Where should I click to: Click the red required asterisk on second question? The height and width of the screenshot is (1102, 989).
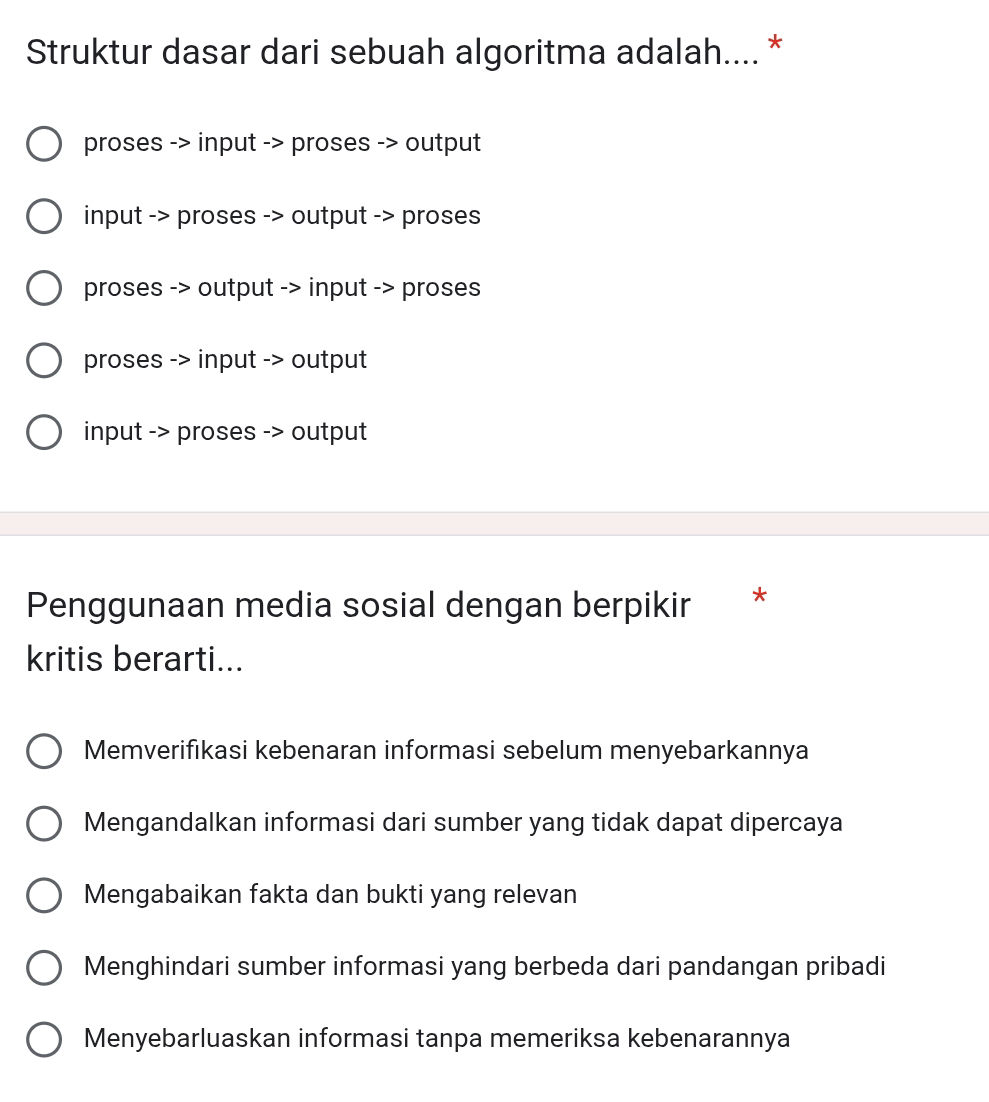pos(760,596)
